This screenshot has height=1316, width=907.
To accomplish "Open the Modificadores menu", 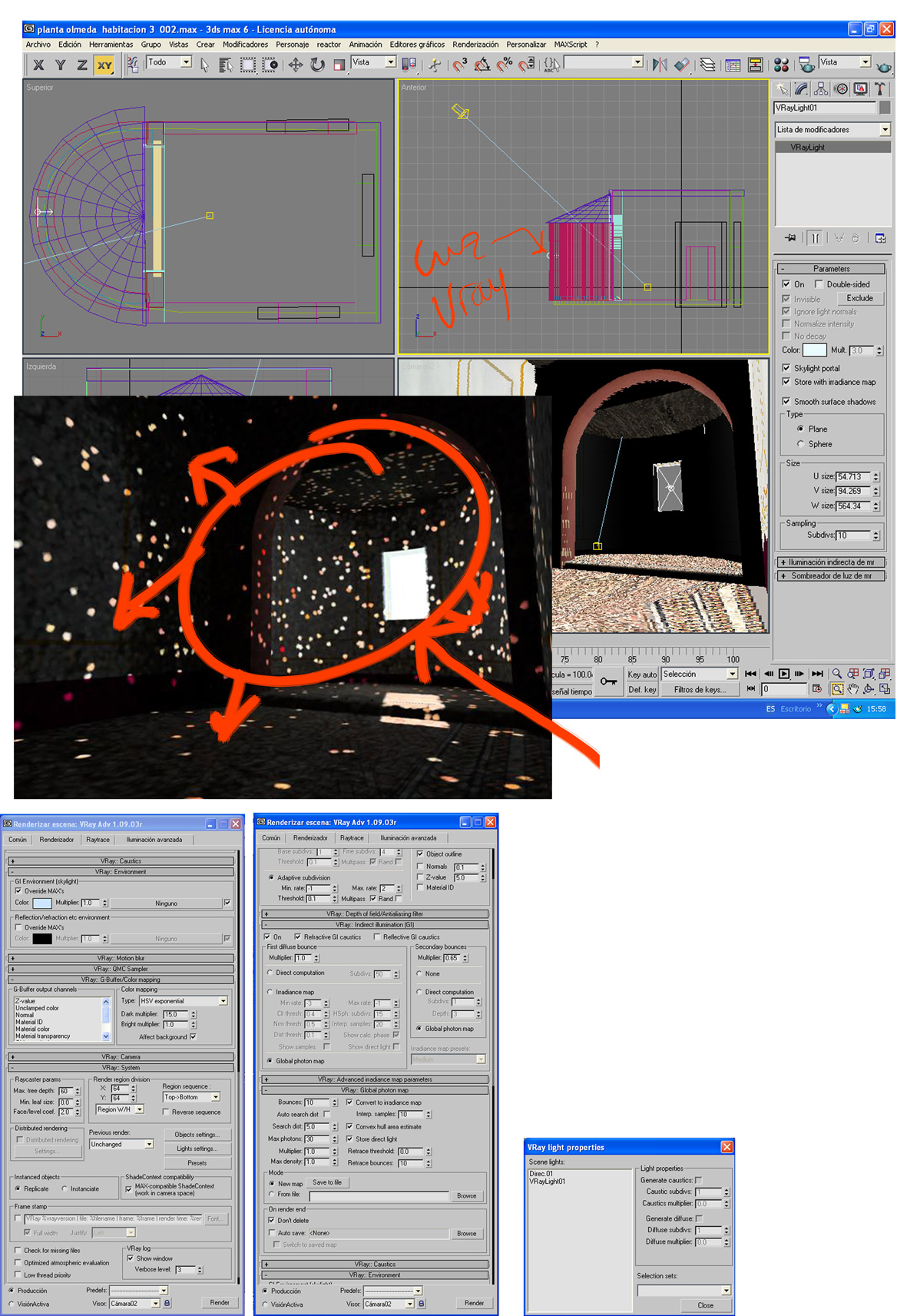I will click(245, 45).
